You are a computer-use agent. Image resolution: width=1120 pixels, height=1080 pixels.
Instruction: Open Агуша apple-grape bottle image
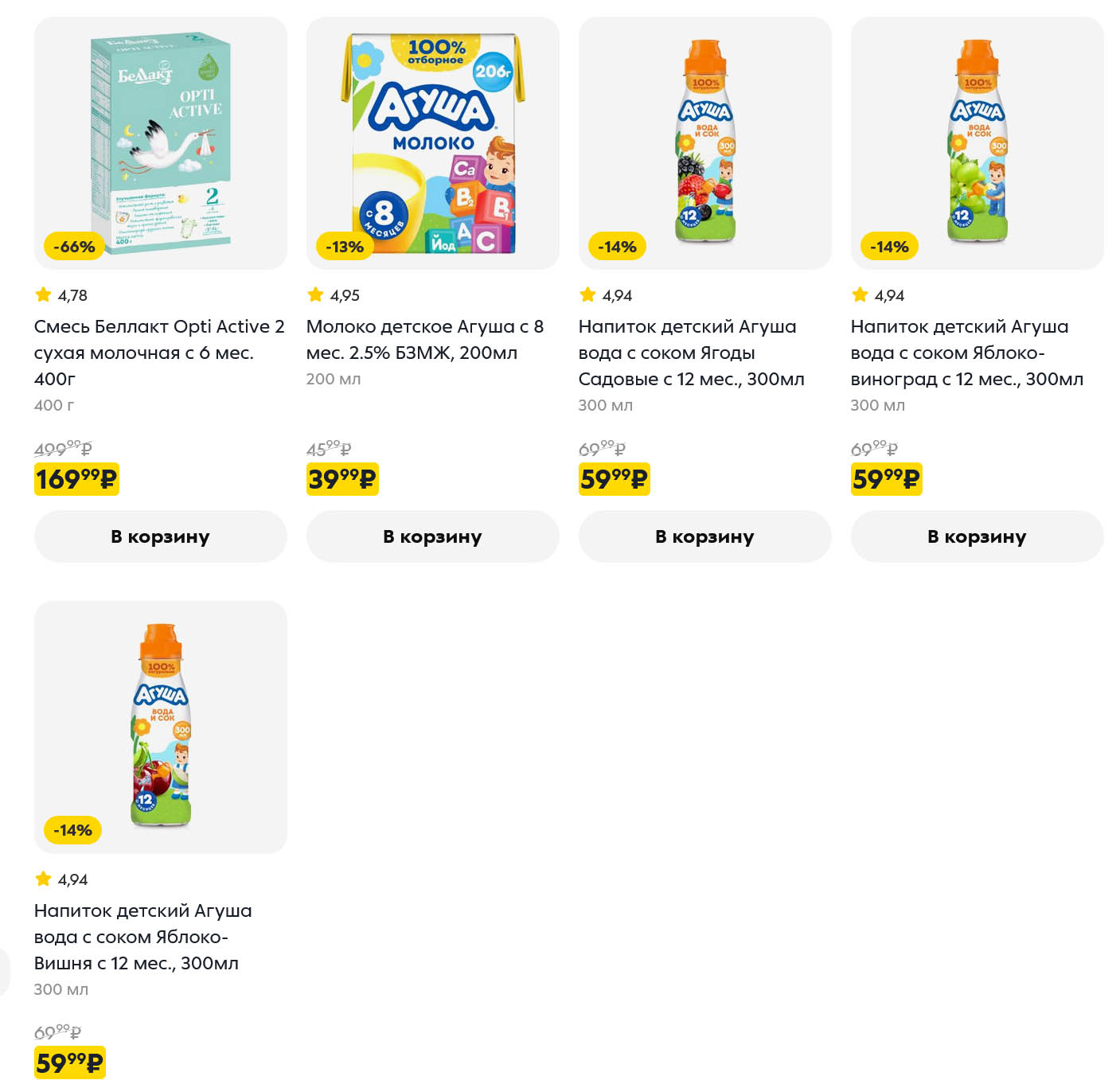pos(978,143)
